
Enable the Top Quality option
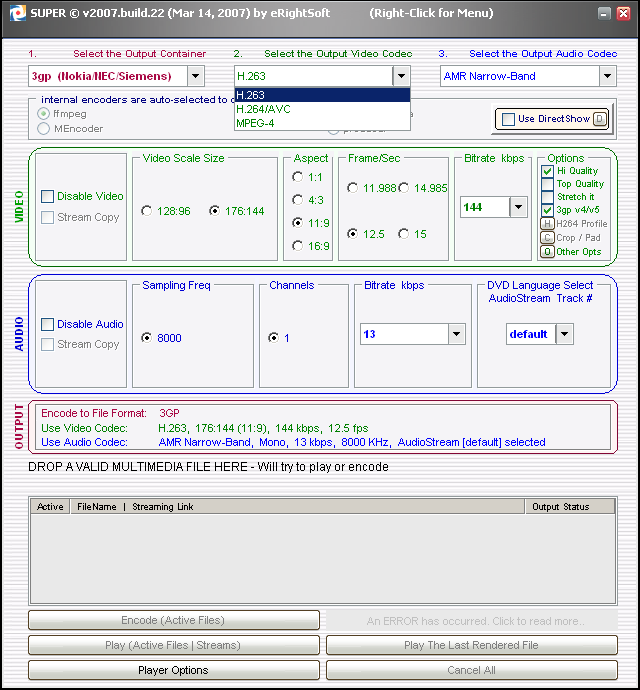(547, 184)
